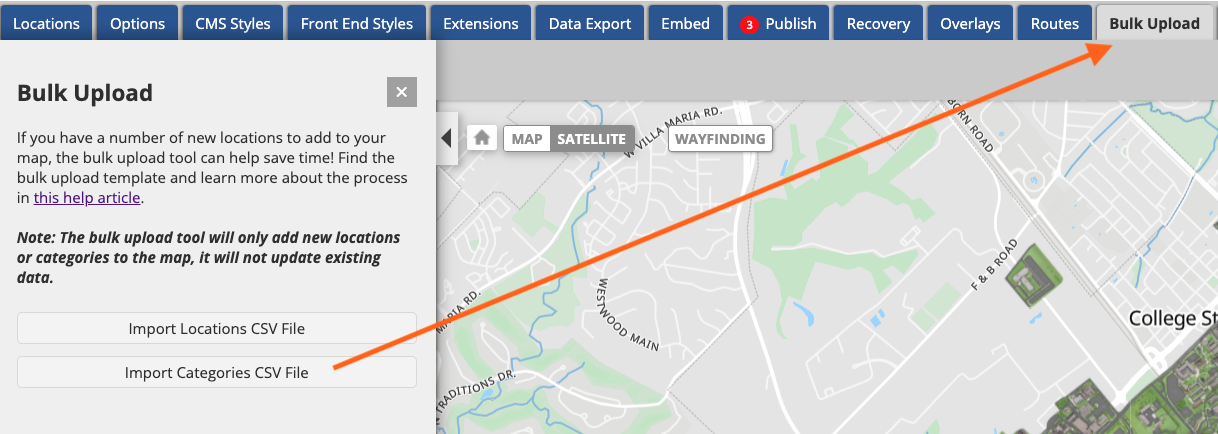Image resolution: width=1218 pixels, height=434 pixels.
Task: Click Import Categories CSV File button
Action: (x=216, y=373)
